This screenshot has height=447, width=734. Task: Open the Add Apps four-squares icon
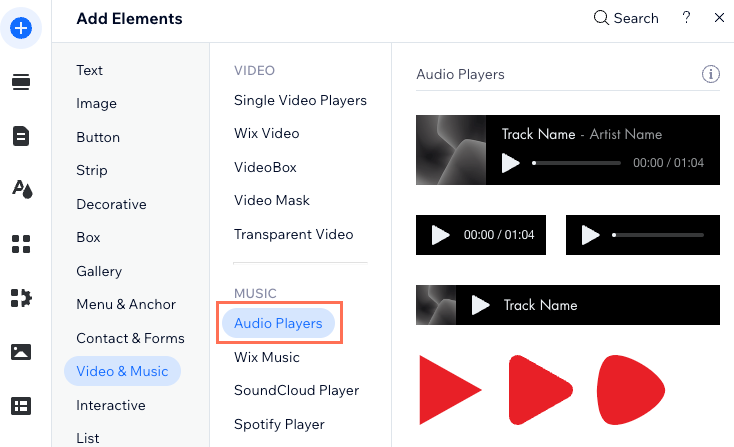coord(21,244)
